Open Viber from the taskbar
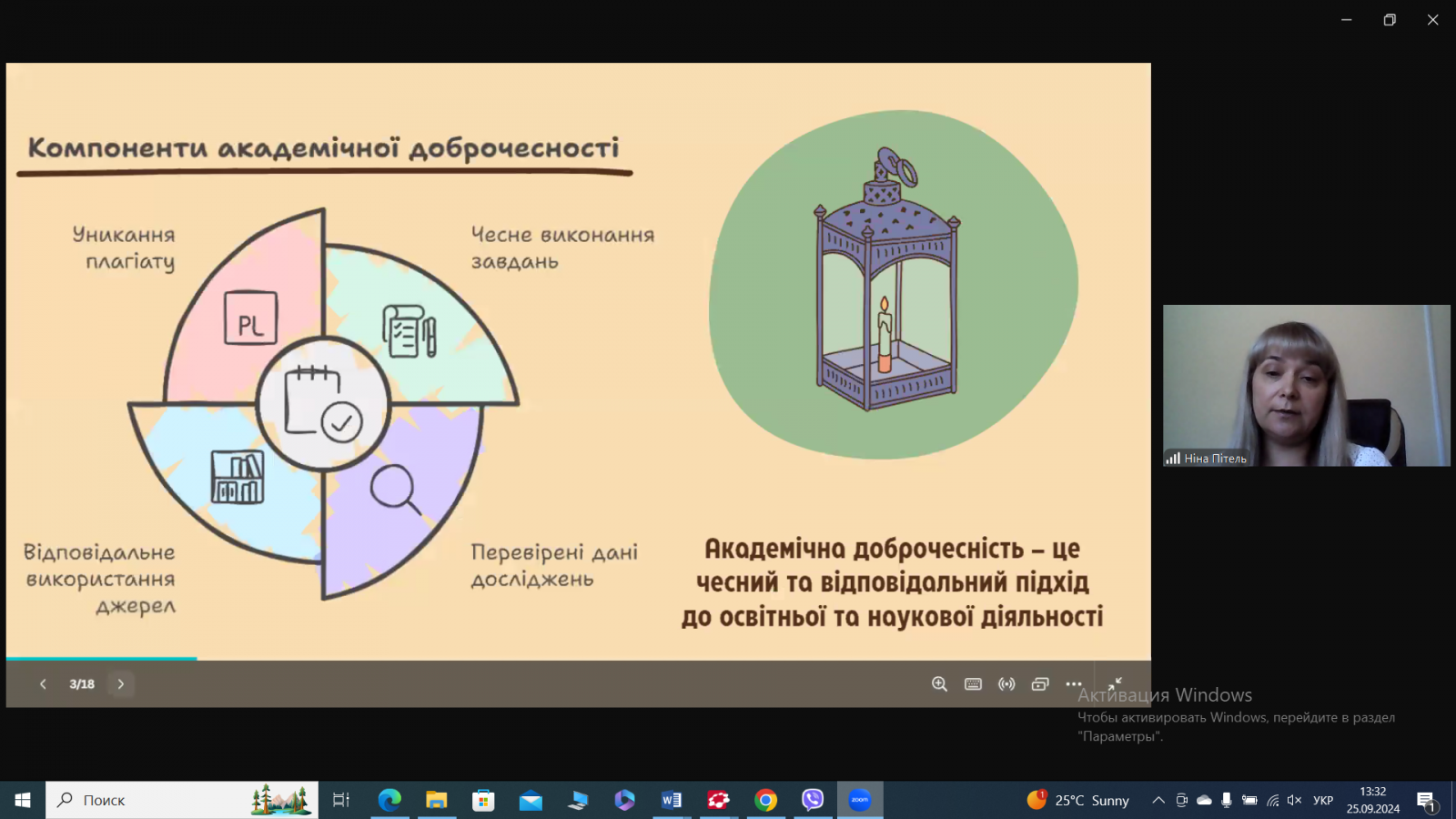1456x819 pixels. tap(813, 800)
